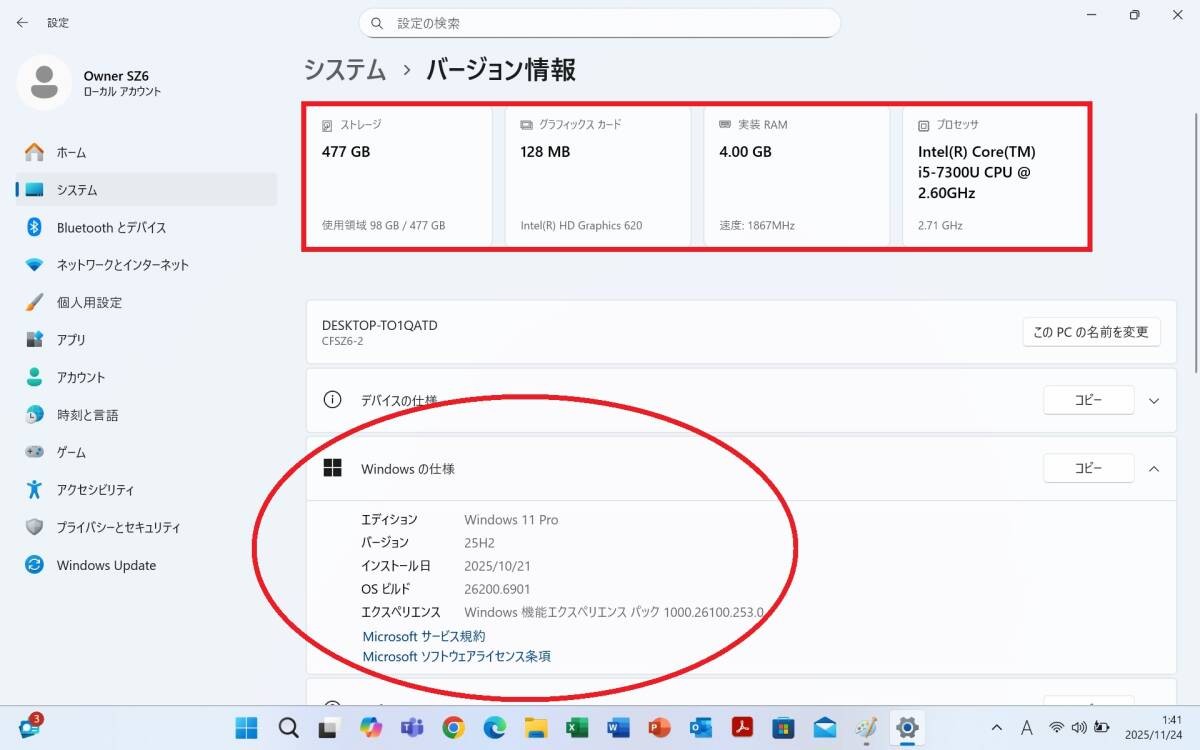Launch Word from taskbar
The width and height of the screenshot is (1200, 750).
618,727
